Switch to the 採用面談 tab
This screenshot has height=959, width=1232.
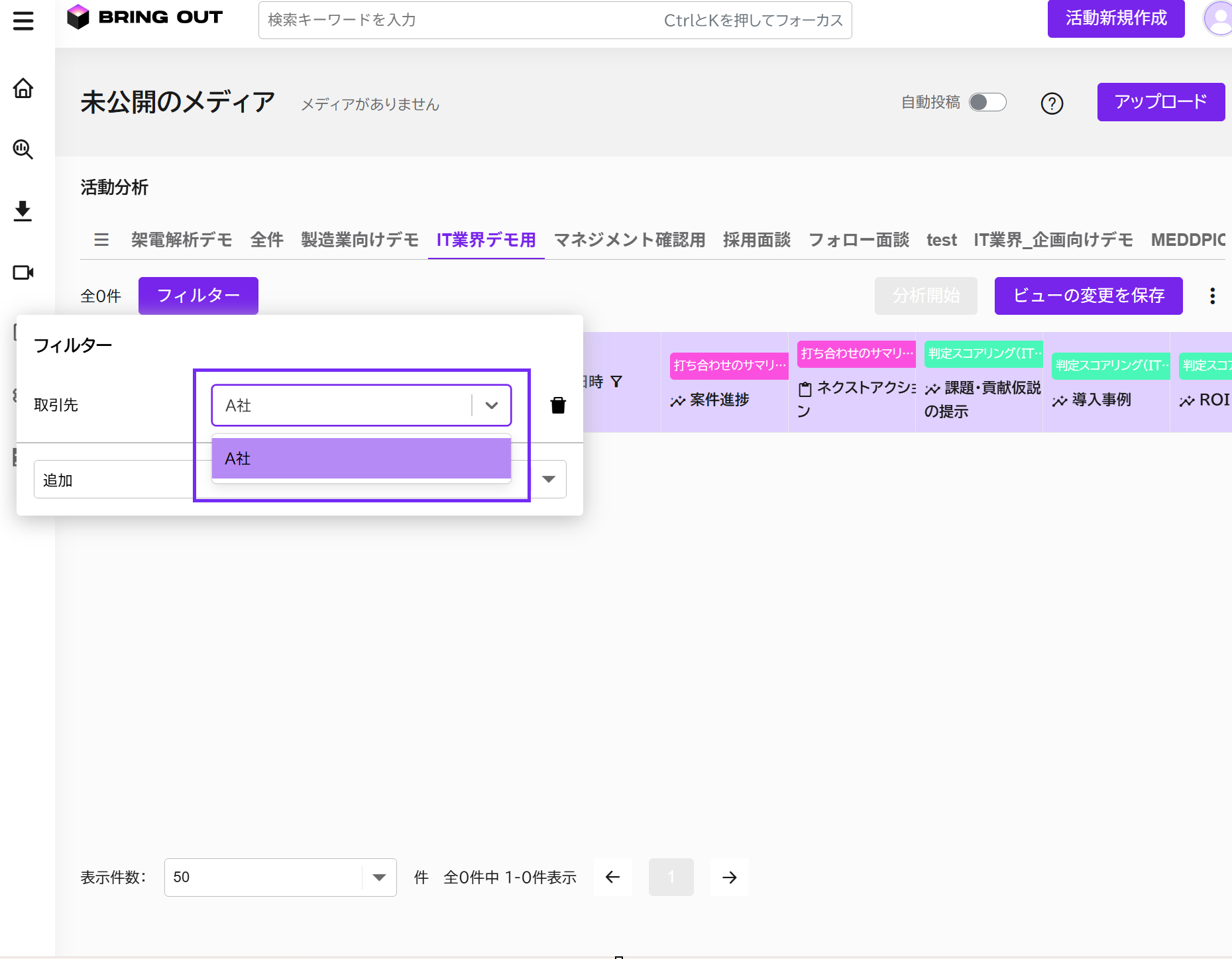[x=756, y=240]
